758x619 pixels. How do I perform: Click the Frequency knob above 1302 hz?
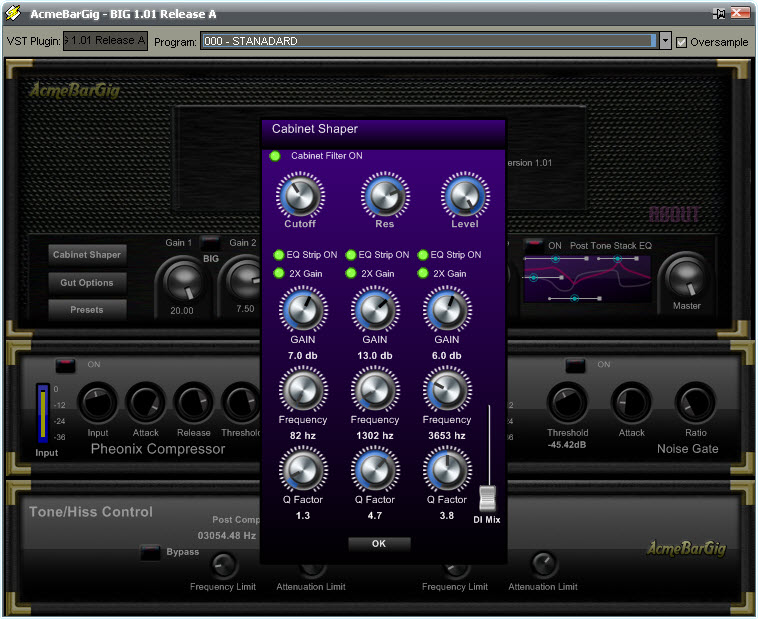tap(375, 390)
